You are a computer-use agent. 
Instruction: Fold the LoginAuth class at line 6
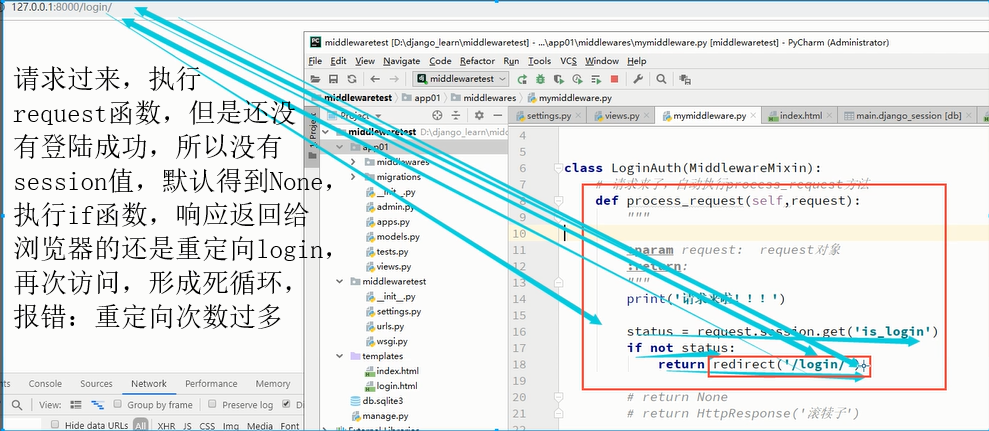557,168
